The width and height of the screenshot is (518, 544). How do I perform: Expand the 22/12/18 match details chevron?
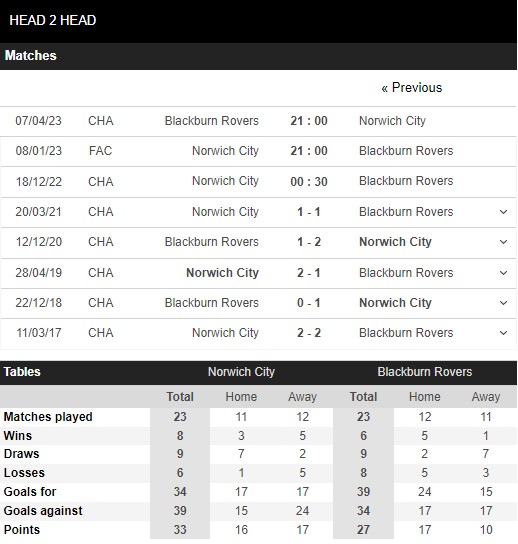(503, 303)
